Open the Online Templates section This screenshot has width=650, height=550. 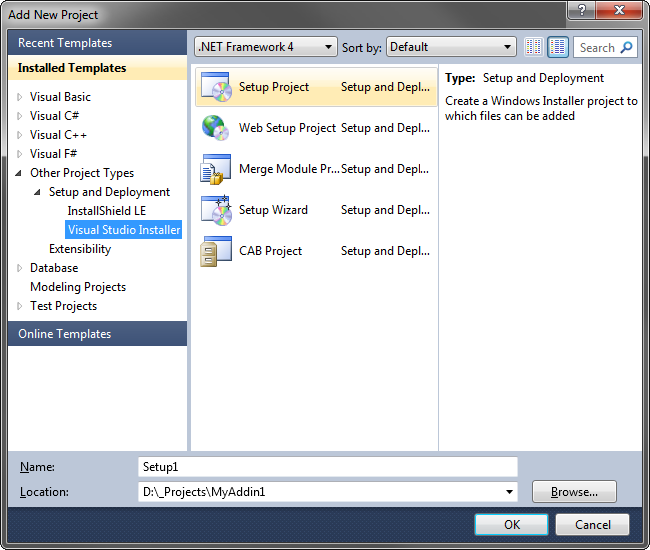click(x=97, y=334)
